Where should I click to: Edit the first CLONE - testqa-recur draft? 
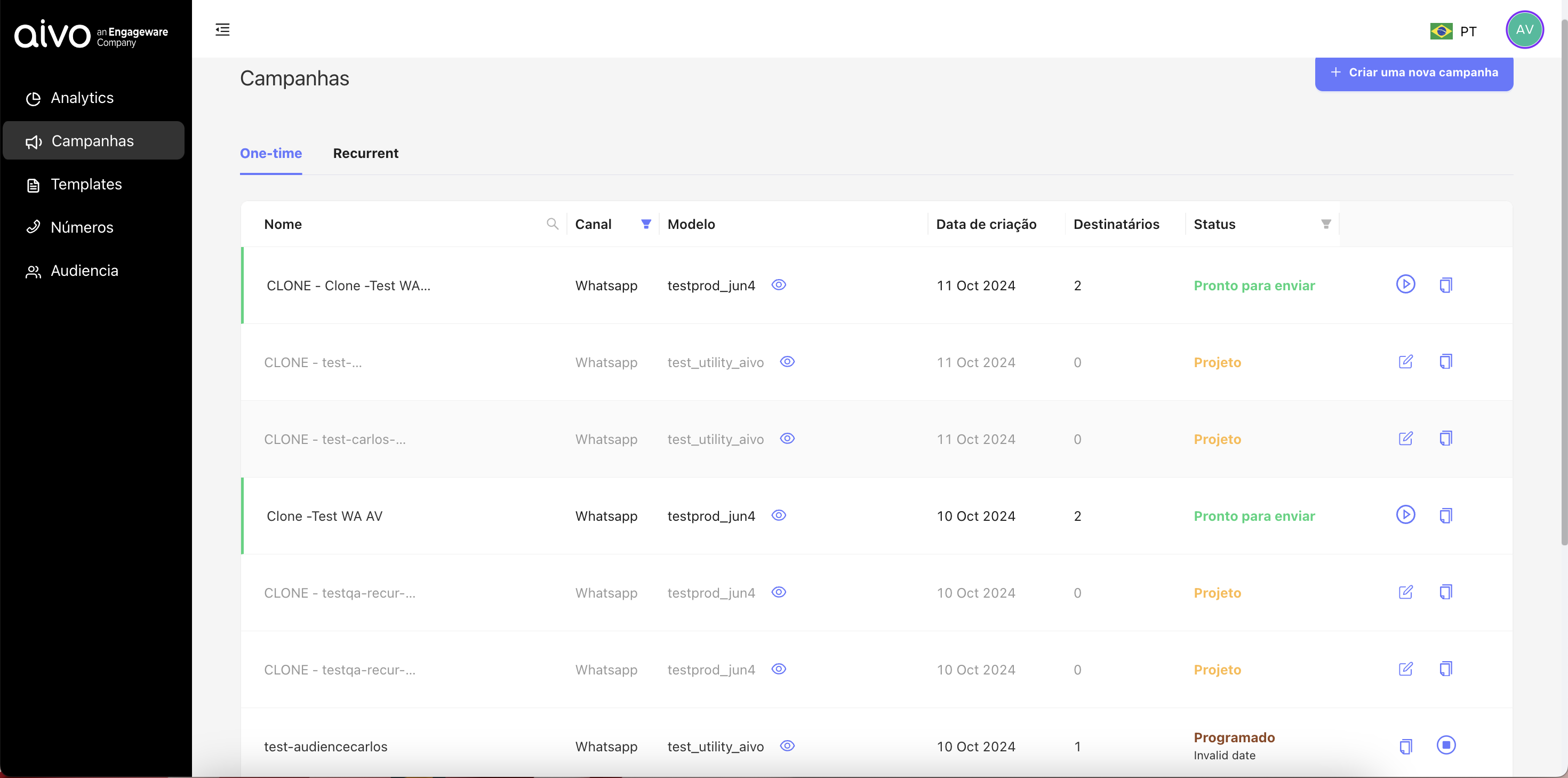coord(1405,592)
